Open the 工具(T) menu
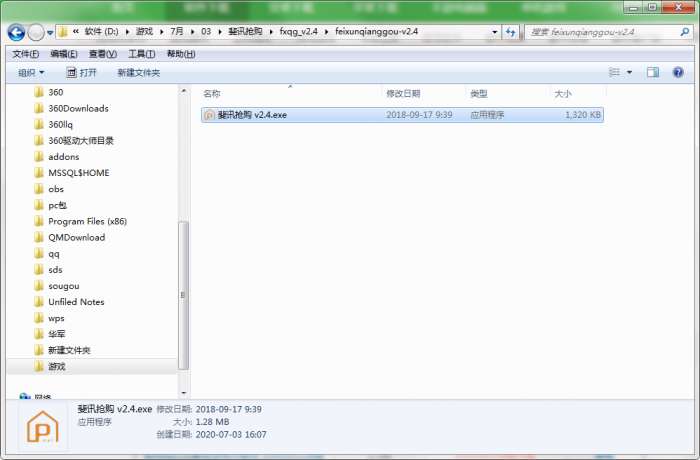This screenshot has height=460, width=700. [x=142, y=54]
